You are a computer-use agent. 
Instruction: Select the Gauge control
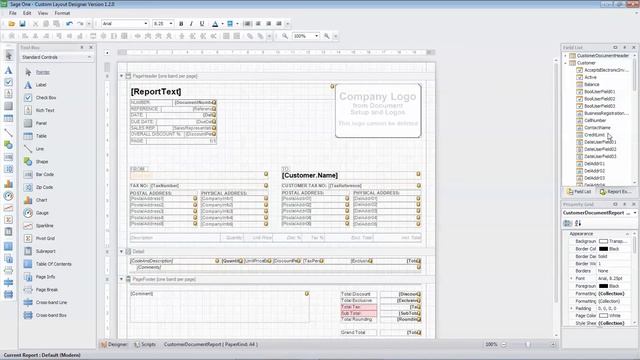[42, 213]
